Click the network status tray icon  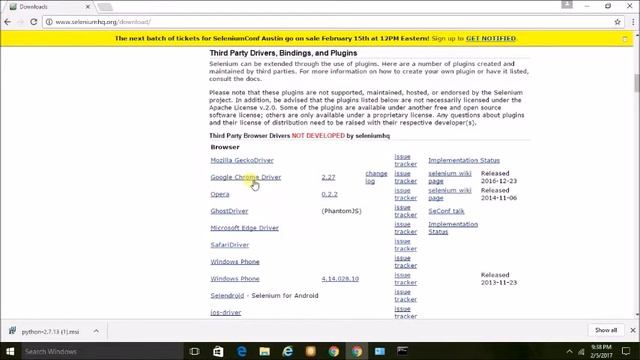581,352
